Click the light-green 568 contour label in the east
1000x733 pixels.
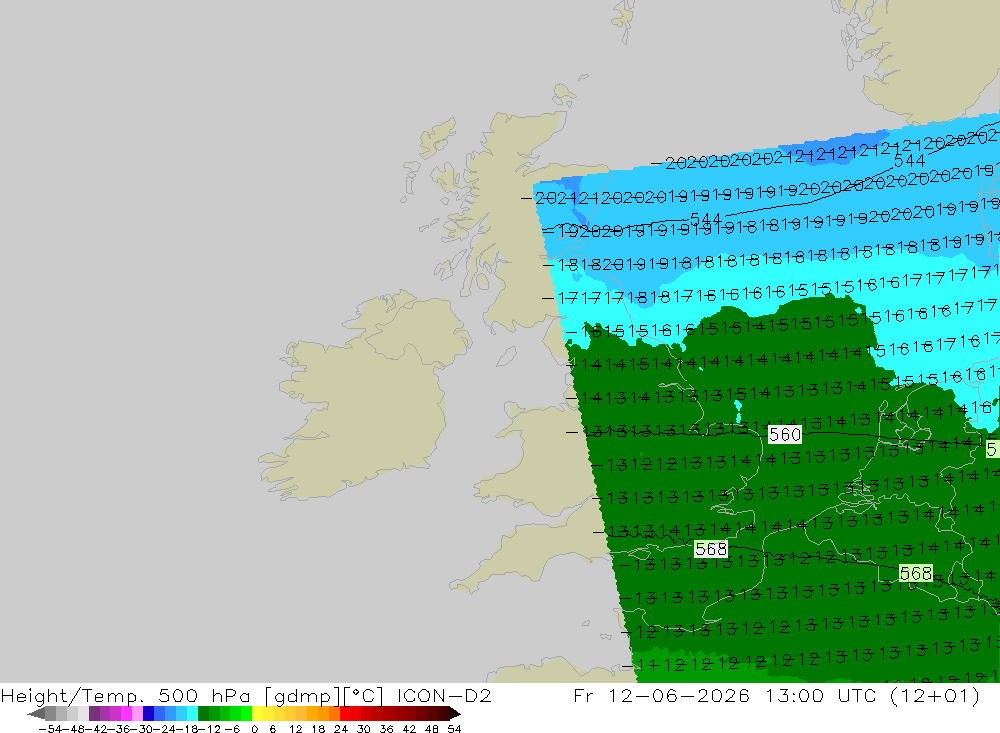pyautogui.click(x=915, y=573)
